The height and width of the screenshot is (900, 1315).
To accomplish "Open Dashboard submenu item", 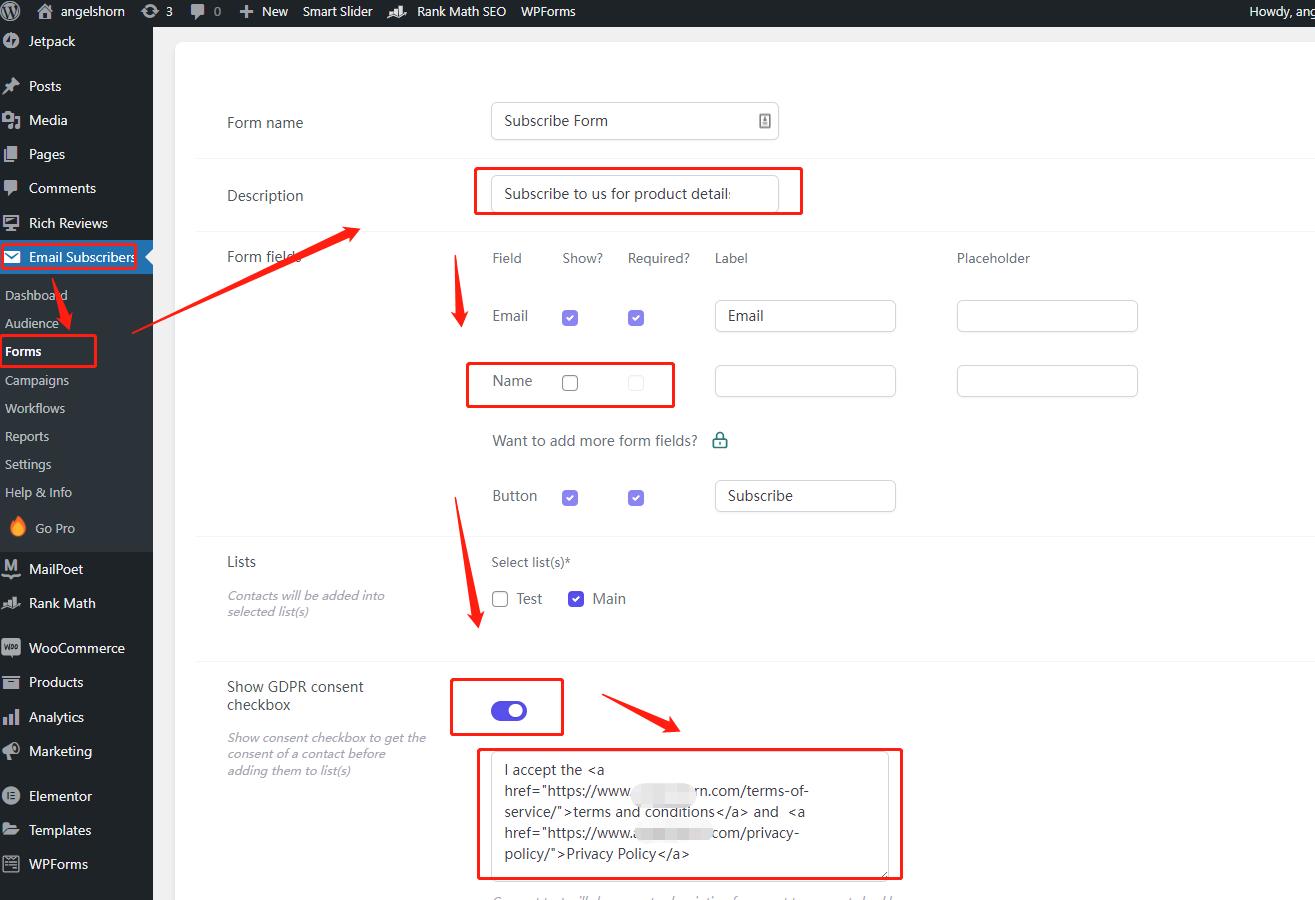I will pos(36,295).
